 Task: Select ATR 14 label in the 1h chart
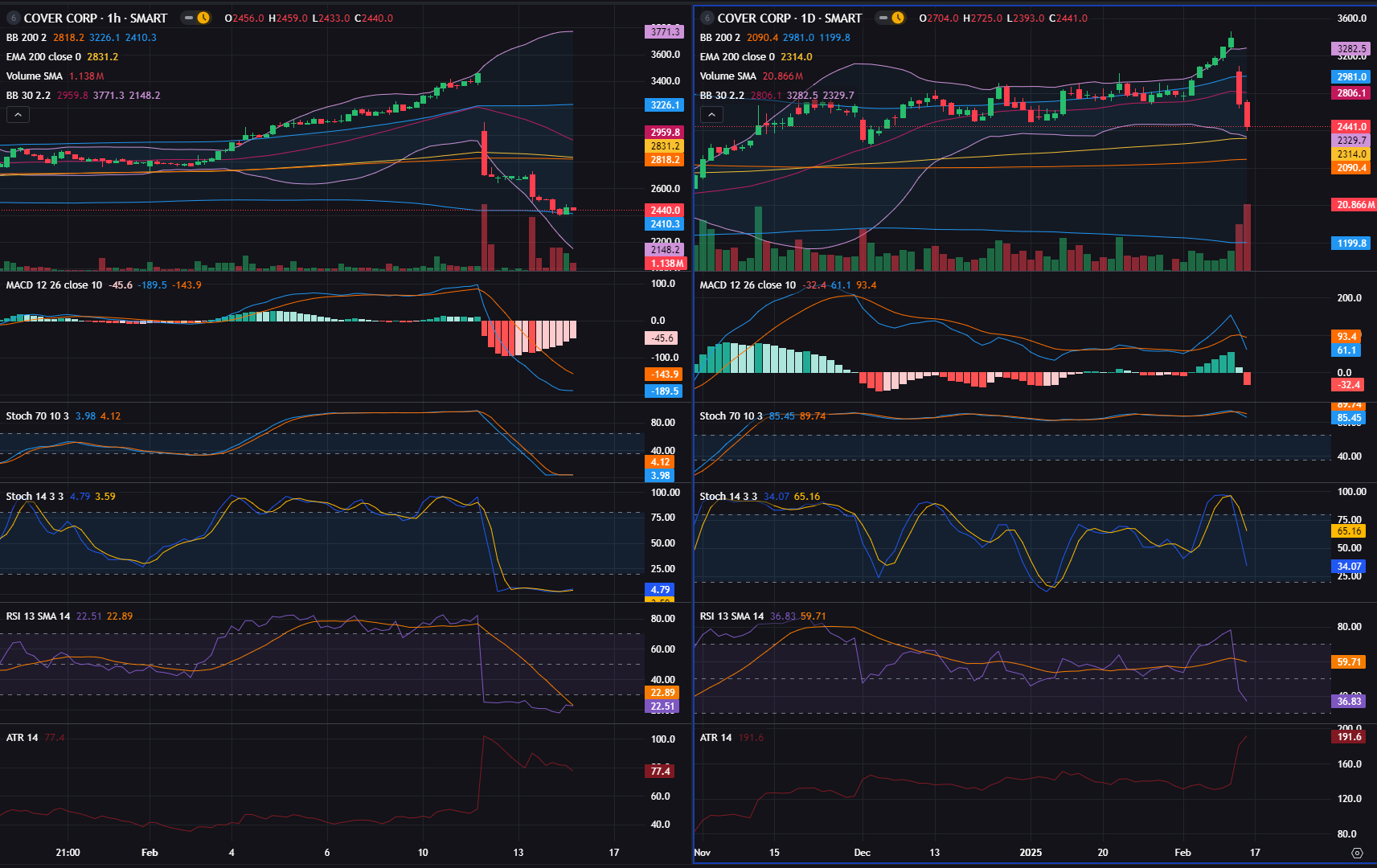22,738
